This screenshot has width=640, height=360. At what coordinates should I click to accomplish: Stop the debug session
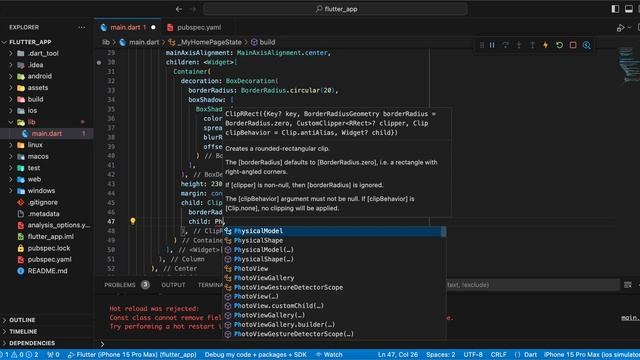[x=573, y=45]
